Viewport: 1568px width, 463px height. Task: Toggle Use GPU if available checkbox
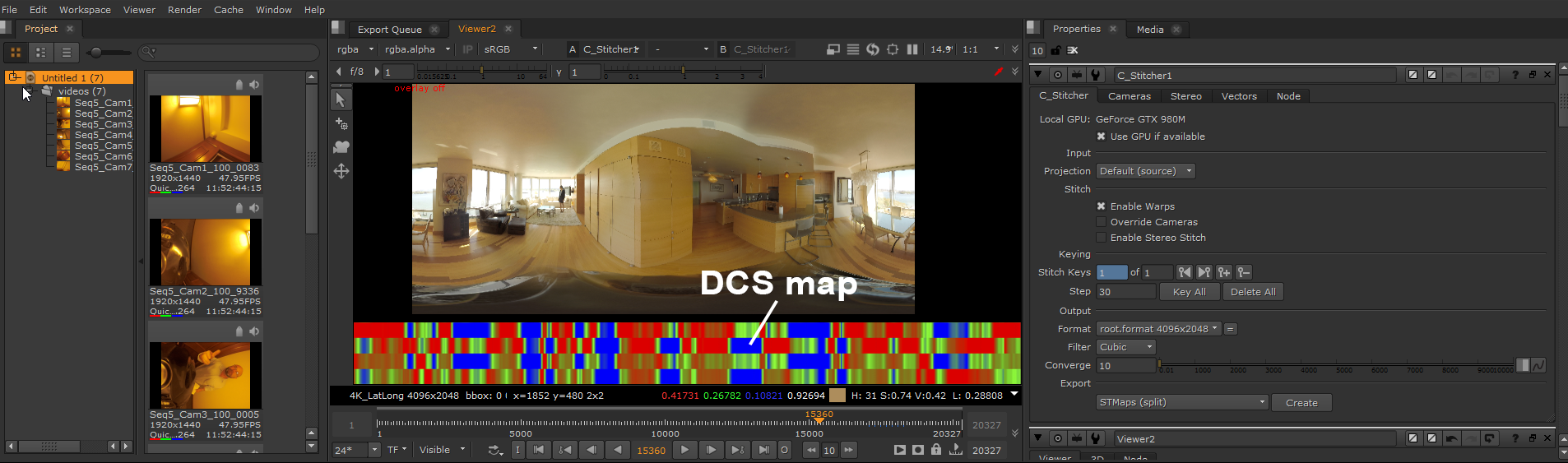tap(1101, 137)
